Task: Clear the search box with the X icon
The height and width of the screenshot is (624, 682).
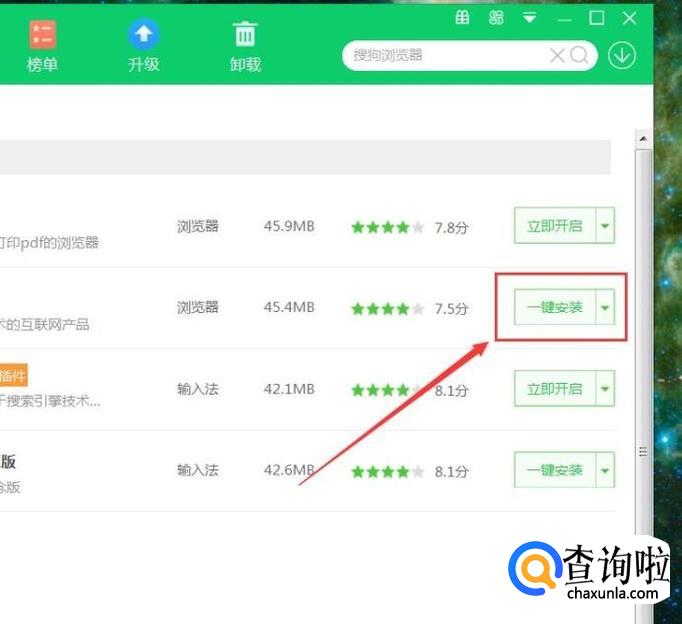Action: pyautogui.click(x=557, y=55)
